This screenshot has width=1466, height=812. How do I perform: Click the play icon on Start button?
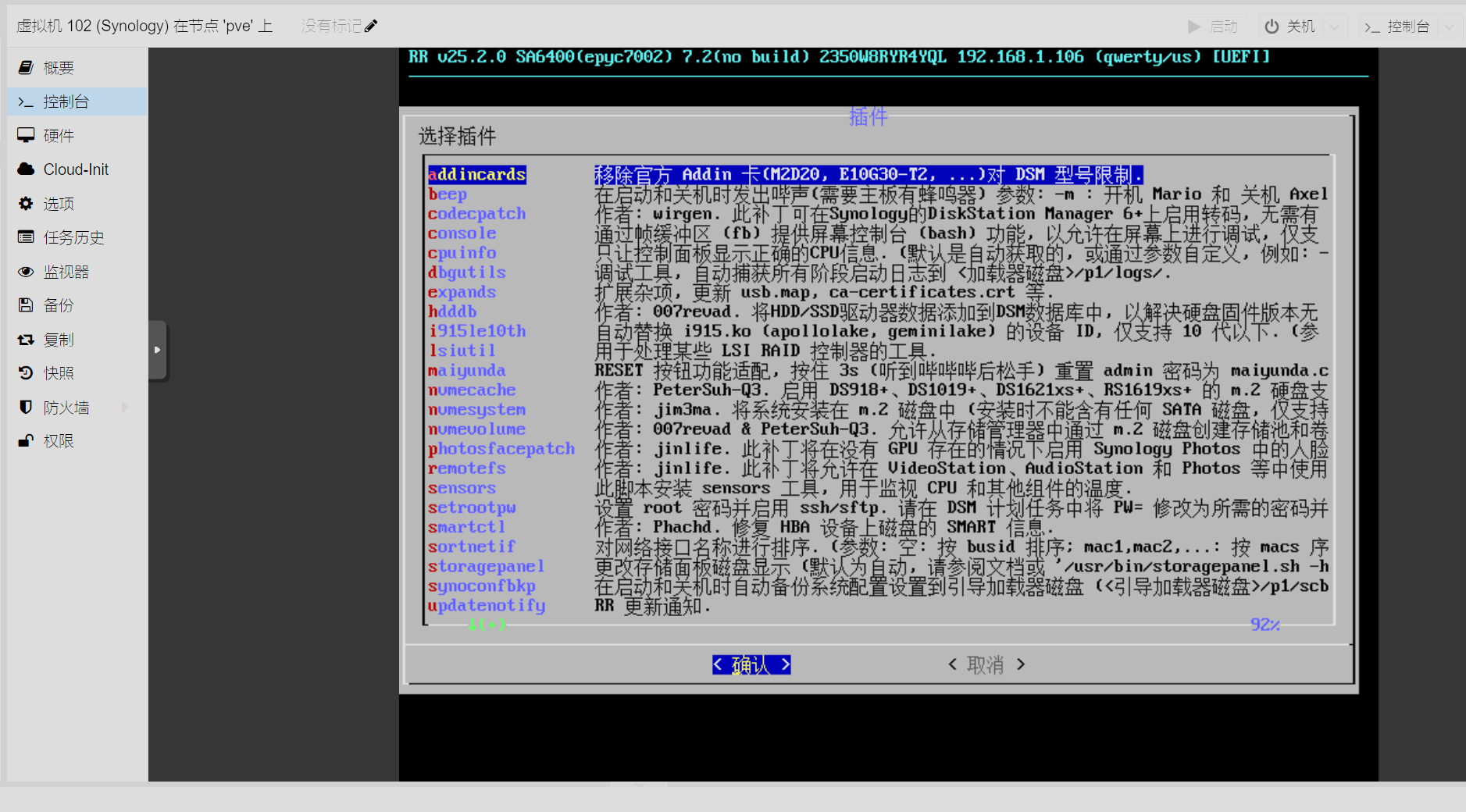[x=1194, y=27]
